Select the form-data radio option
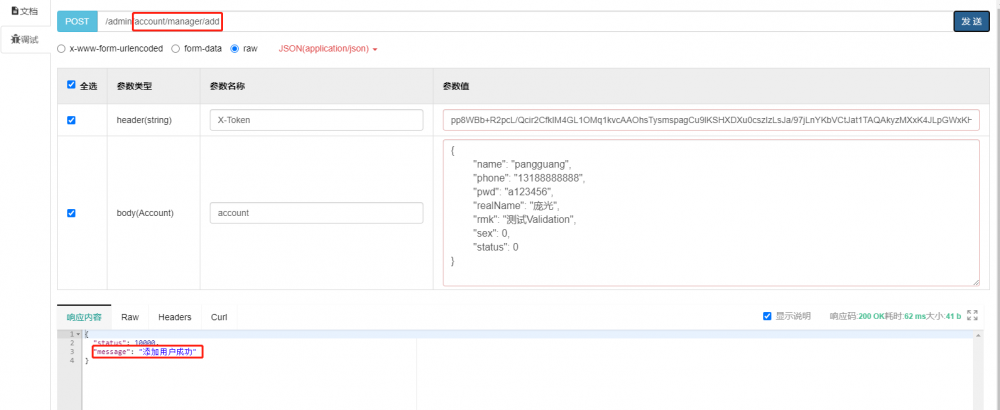 click(x=176, y=48)
